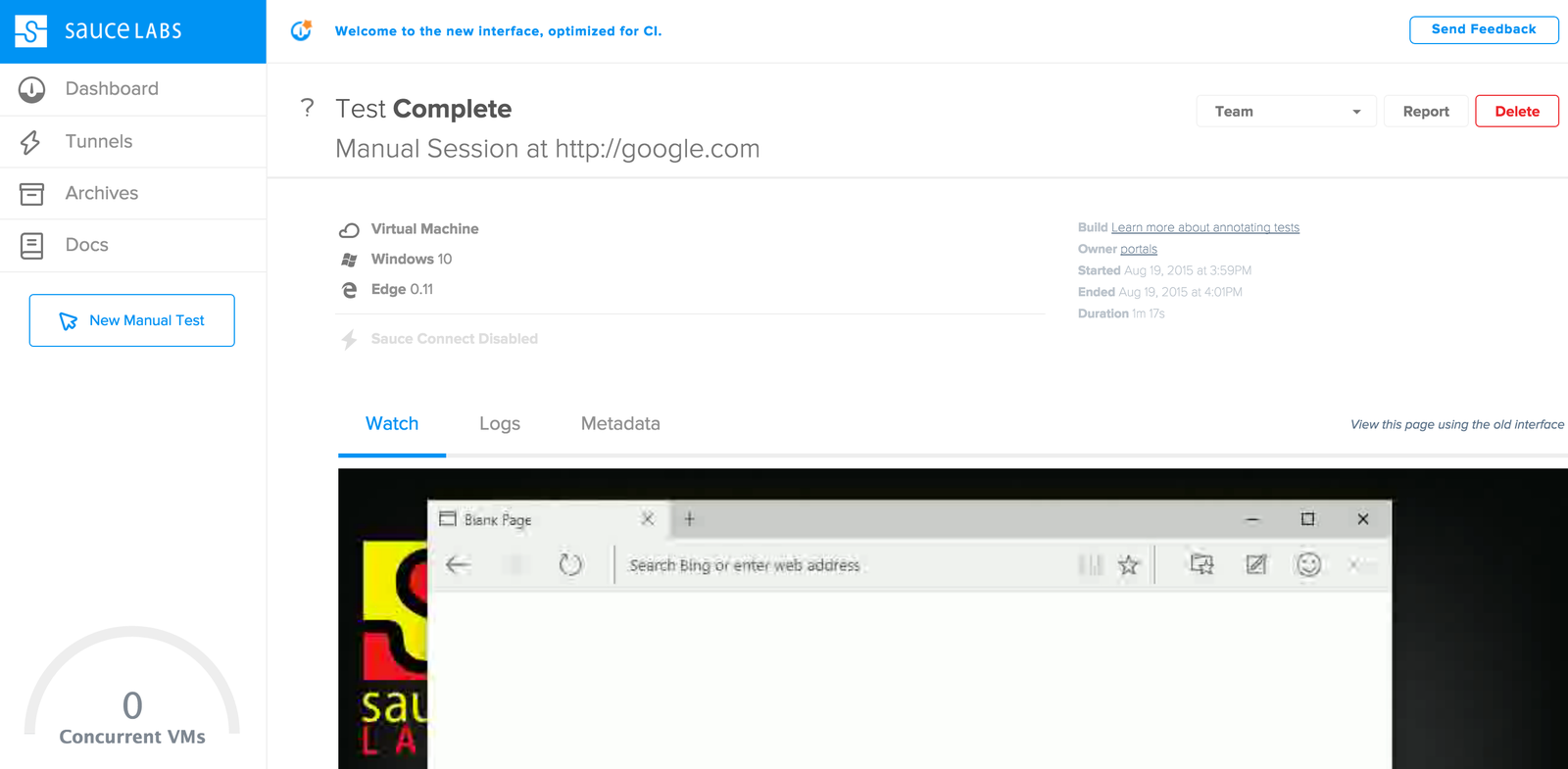Viewport: 1568px width, 769px height.
Task: Select the Watch tab
Action: tap(392, 424)
